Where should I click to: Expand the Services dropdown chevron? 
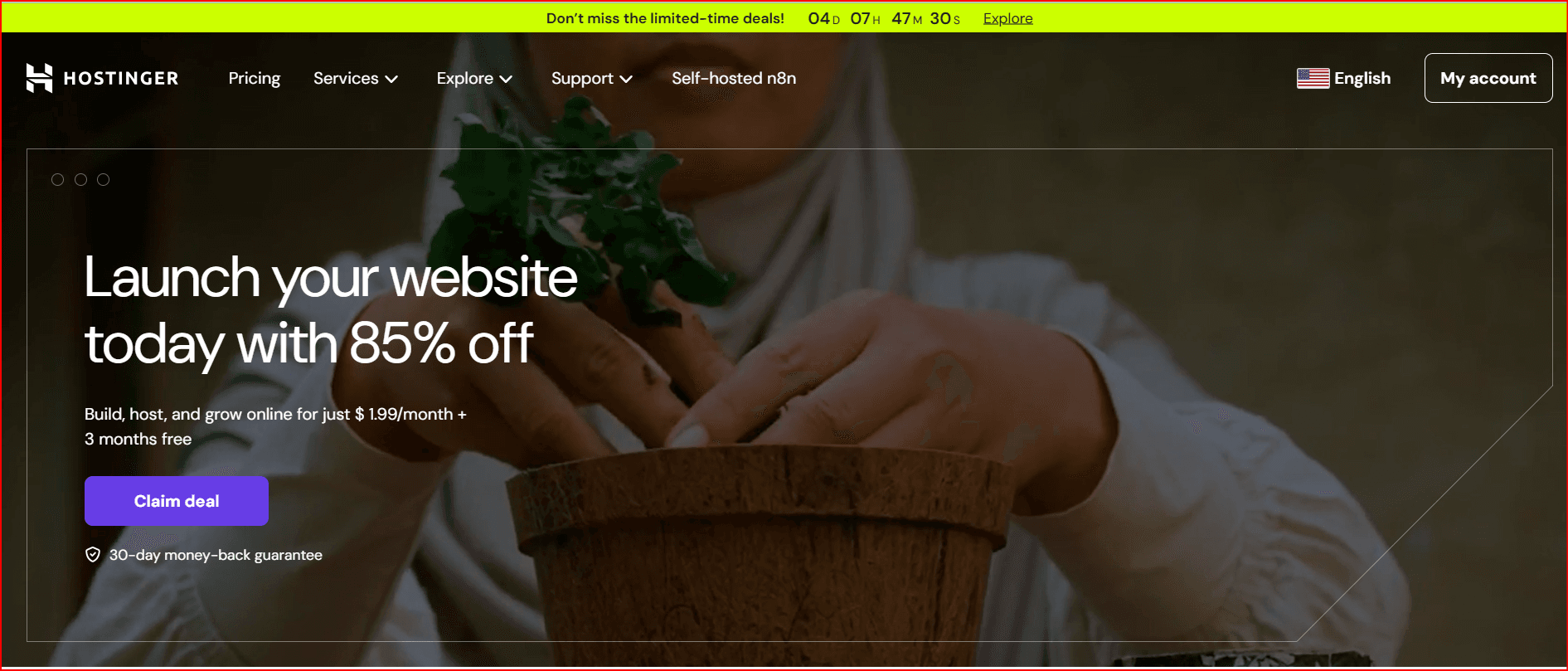(391, 79)
